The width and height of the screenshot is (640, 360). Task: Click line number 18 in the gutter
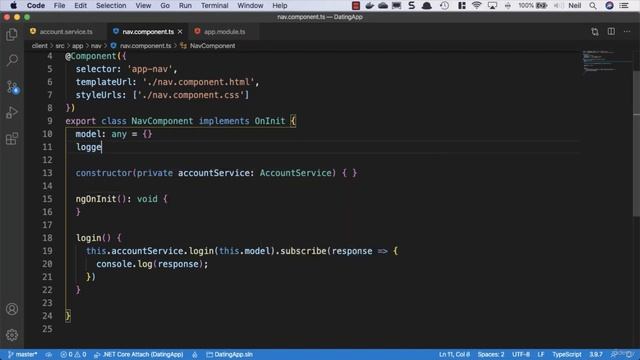point(47,238)
